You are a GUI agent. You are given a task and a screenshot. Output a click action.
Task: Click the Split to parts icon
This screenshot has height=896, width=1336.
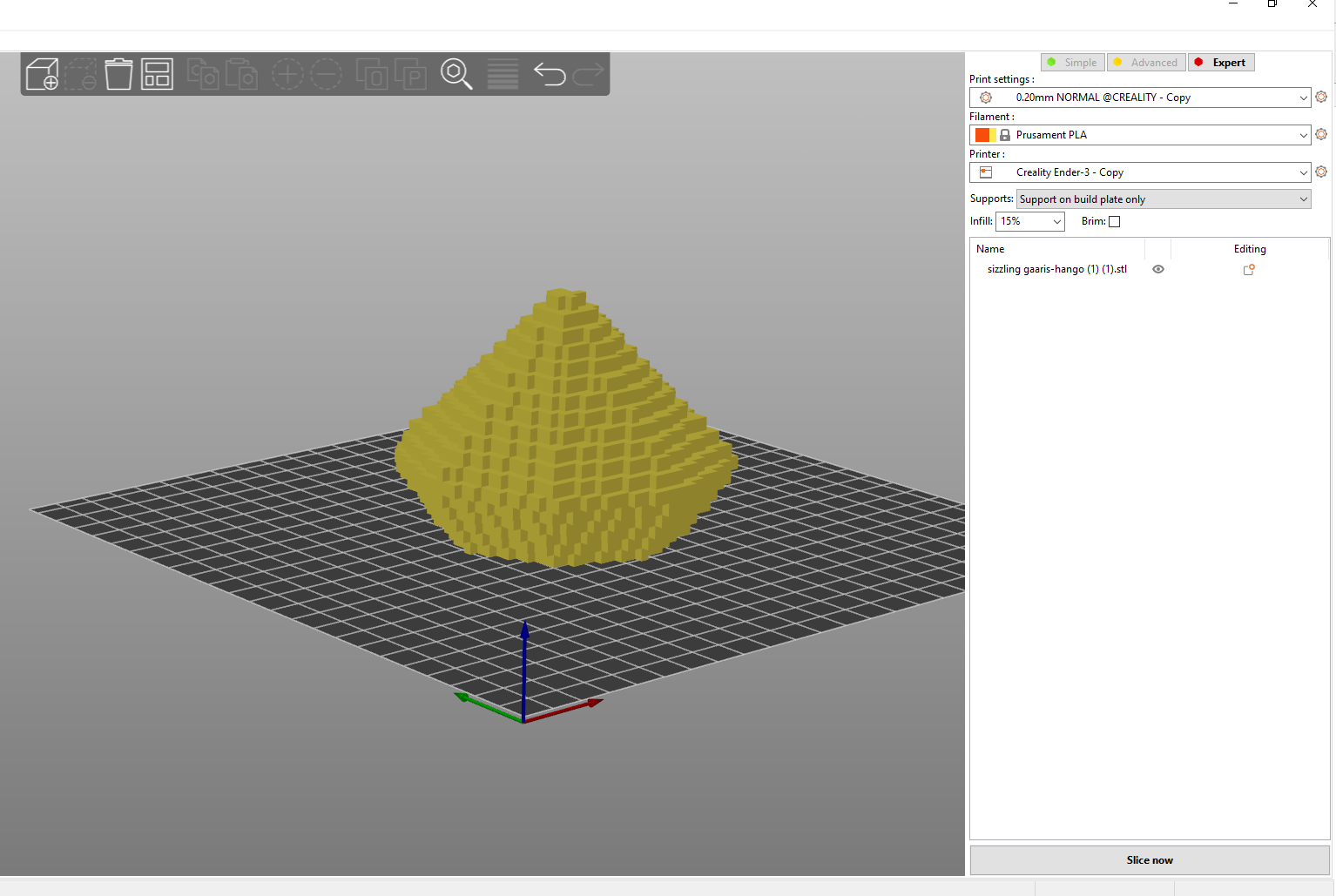pos(410,74)
